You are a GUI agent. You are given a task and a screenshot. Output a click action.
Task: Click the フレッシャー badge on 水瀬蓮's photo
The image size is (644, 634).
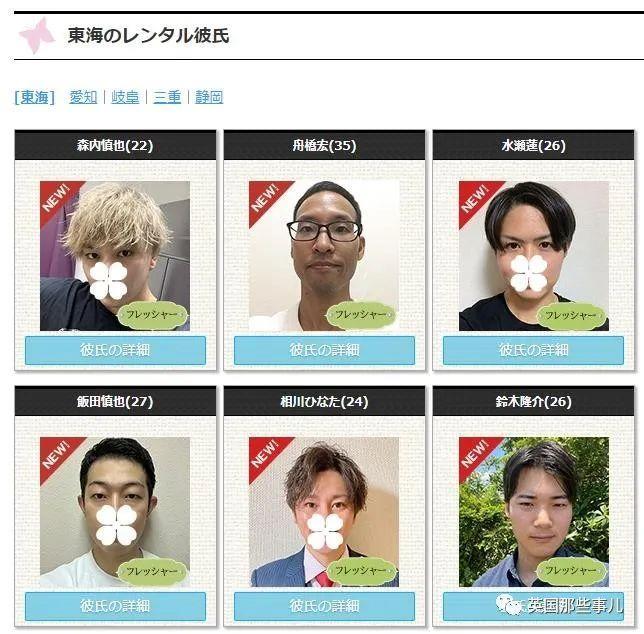click(571, 315)
